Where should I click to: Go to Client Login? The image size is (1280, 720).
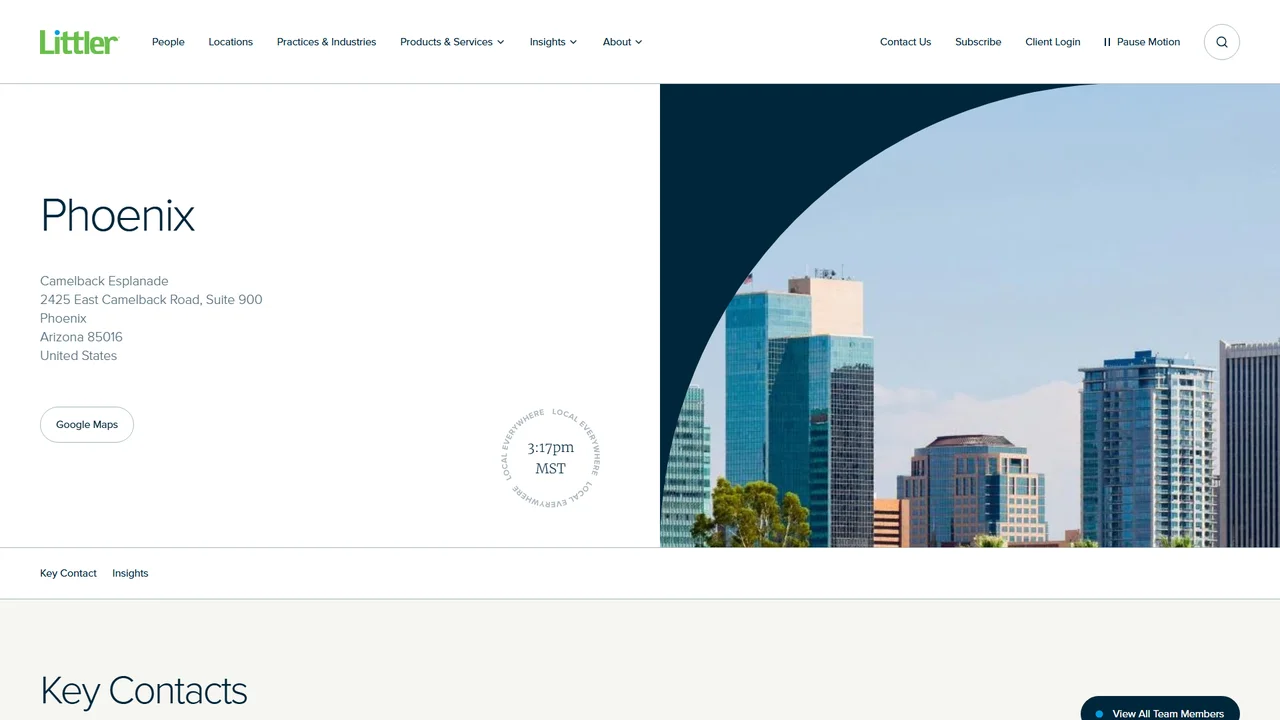click(1052, 42)
